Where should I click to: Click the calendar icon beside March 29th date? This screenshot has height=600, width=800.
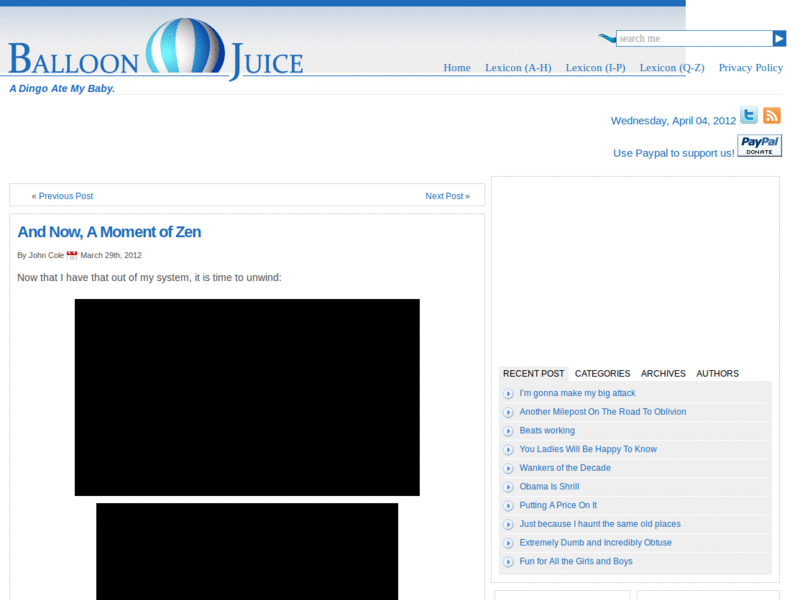click(72, 256)
